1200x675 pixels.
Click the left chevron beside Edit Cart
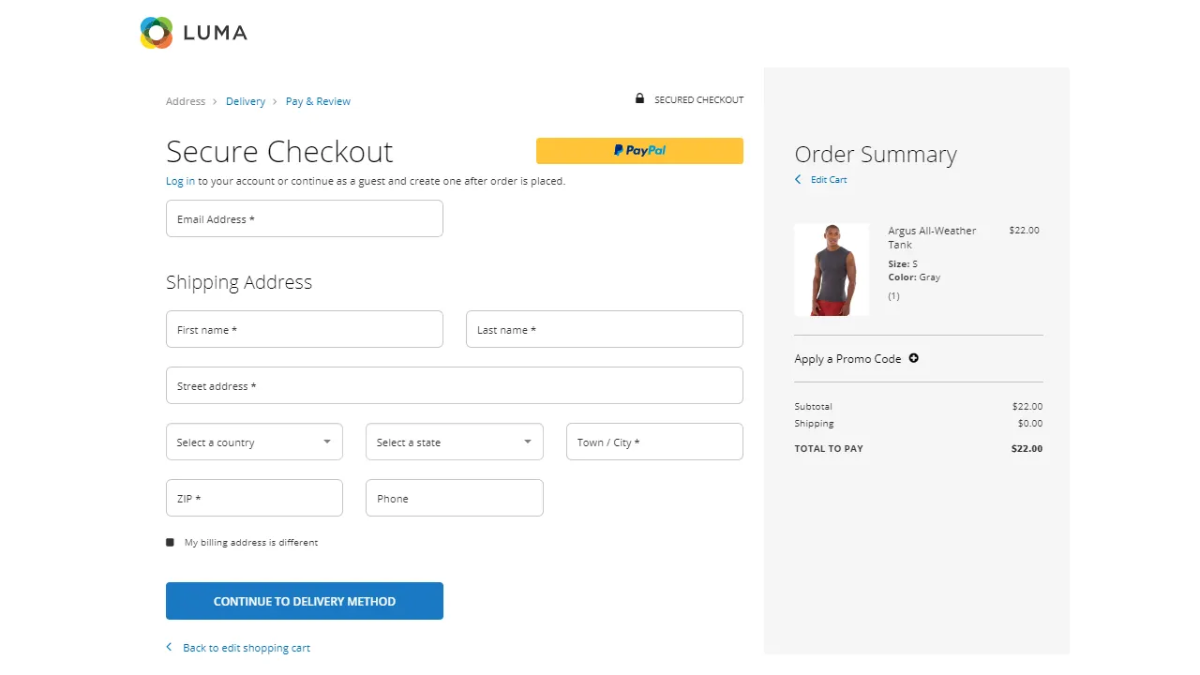(798, 180)
